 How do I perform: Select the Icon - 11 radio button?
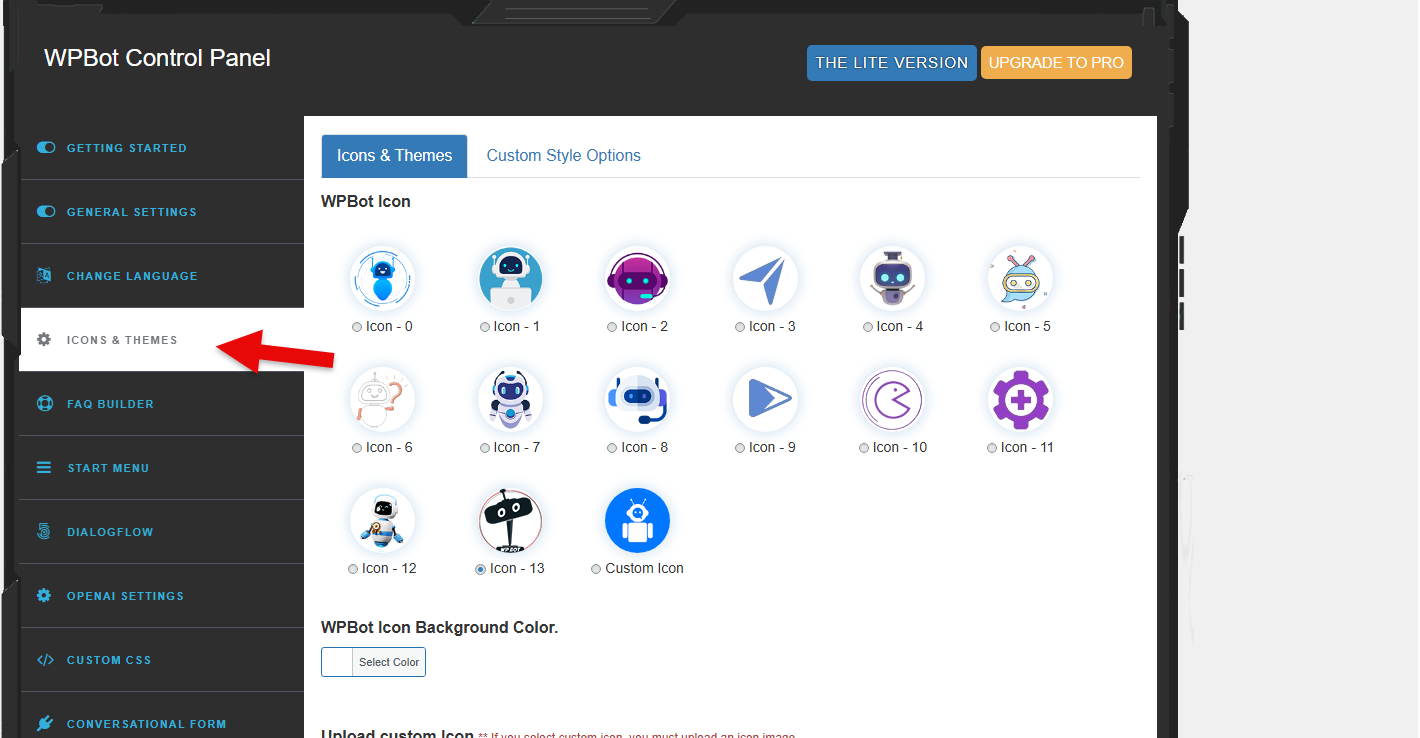[992, 448]
